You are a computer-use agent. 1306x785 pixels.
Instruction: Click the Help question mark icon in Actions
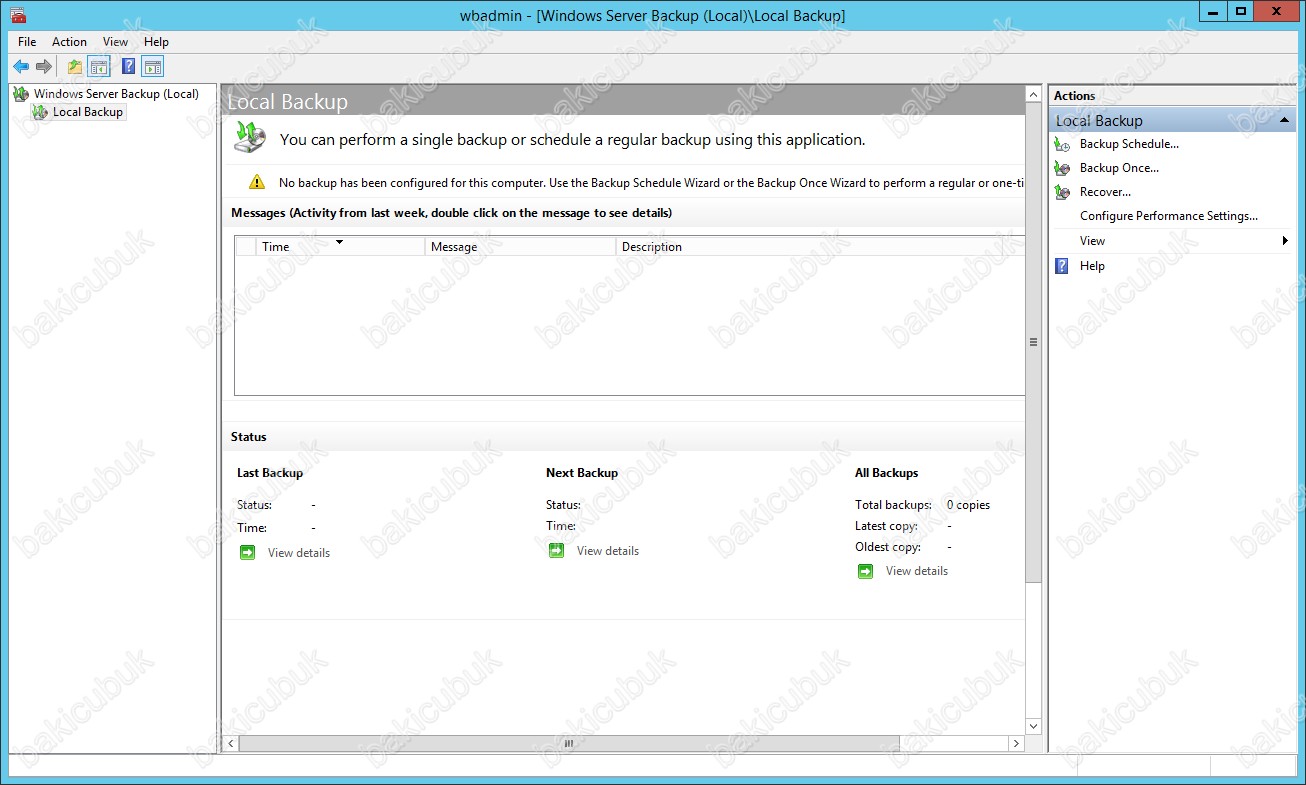click(x=1062, y=266)
